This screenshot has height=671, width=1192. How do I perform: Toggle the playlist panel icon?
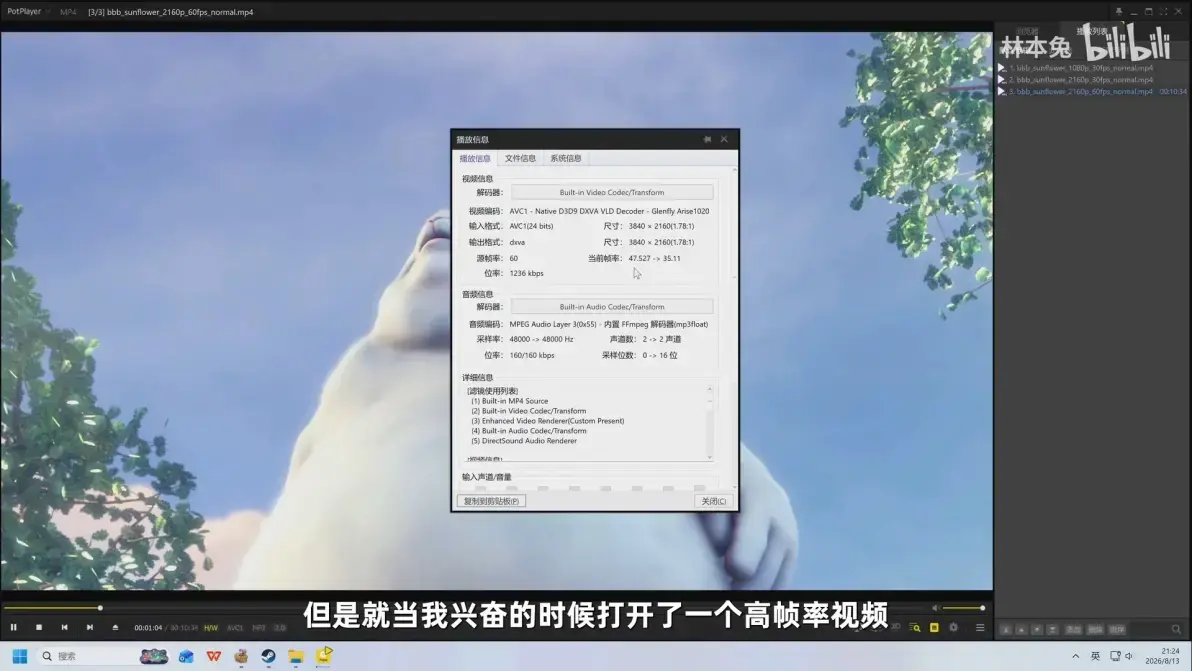pos(915,628)
